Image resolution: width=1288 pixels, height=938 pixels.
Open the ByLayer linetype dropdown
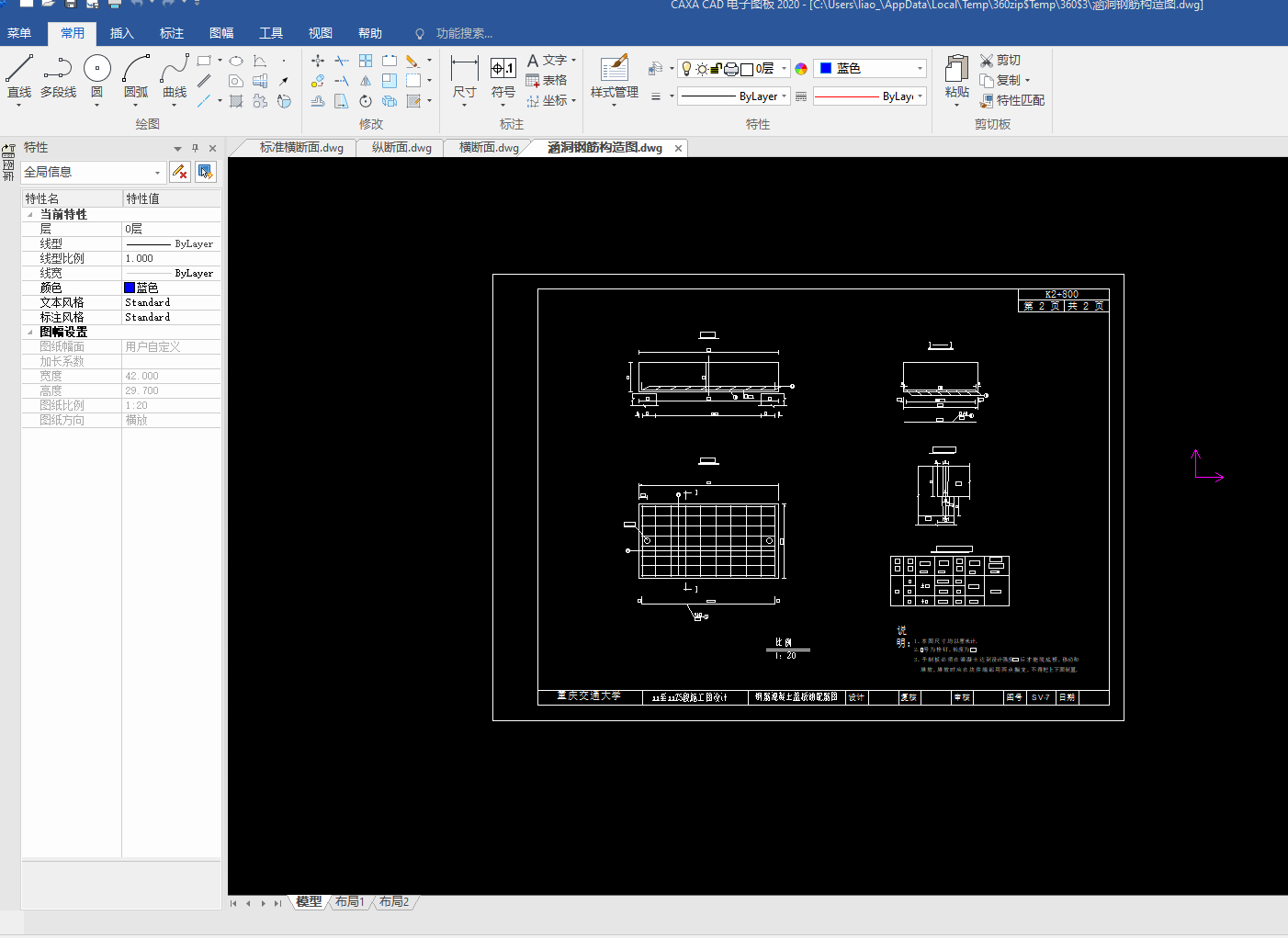[x=784, y=96]
